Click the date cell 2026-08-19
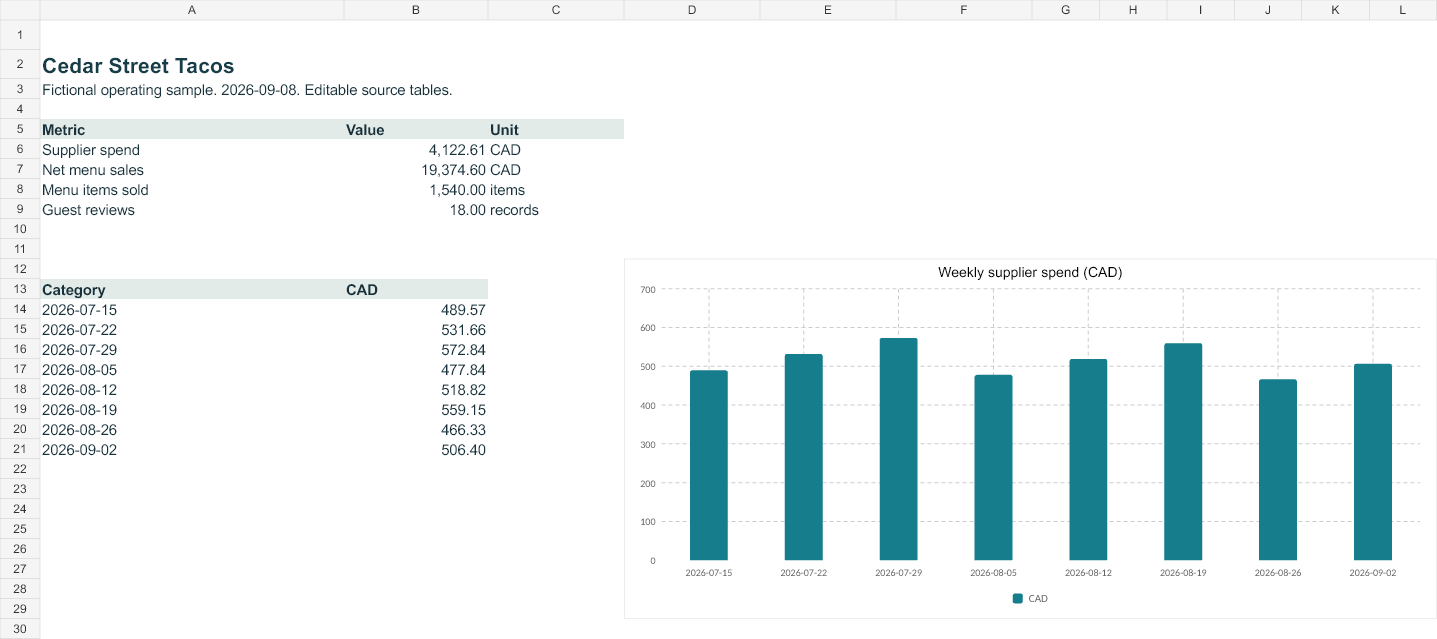Viewport: 1437px width, 639px height. coord(192,410)
